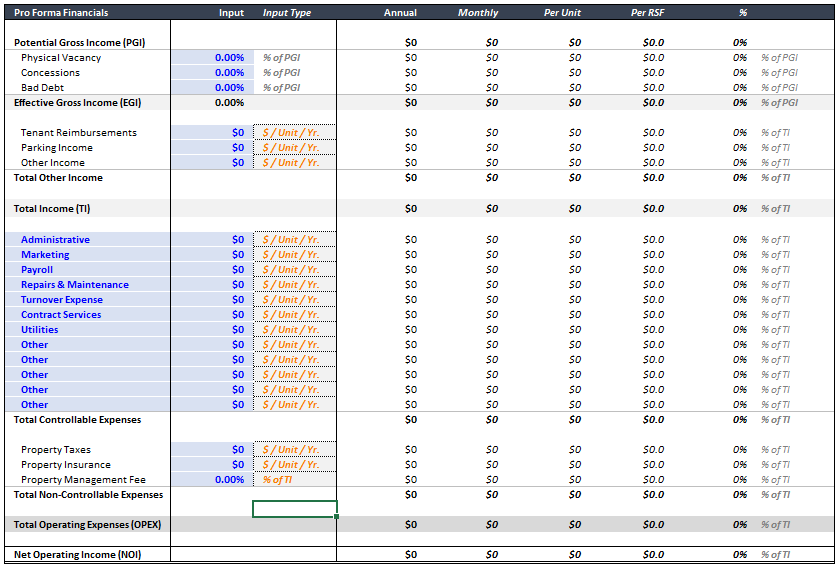The width and height of the screenshot is (840, 570).
Task: Click the Administrative dollar input cell
Action: point(212,239)
